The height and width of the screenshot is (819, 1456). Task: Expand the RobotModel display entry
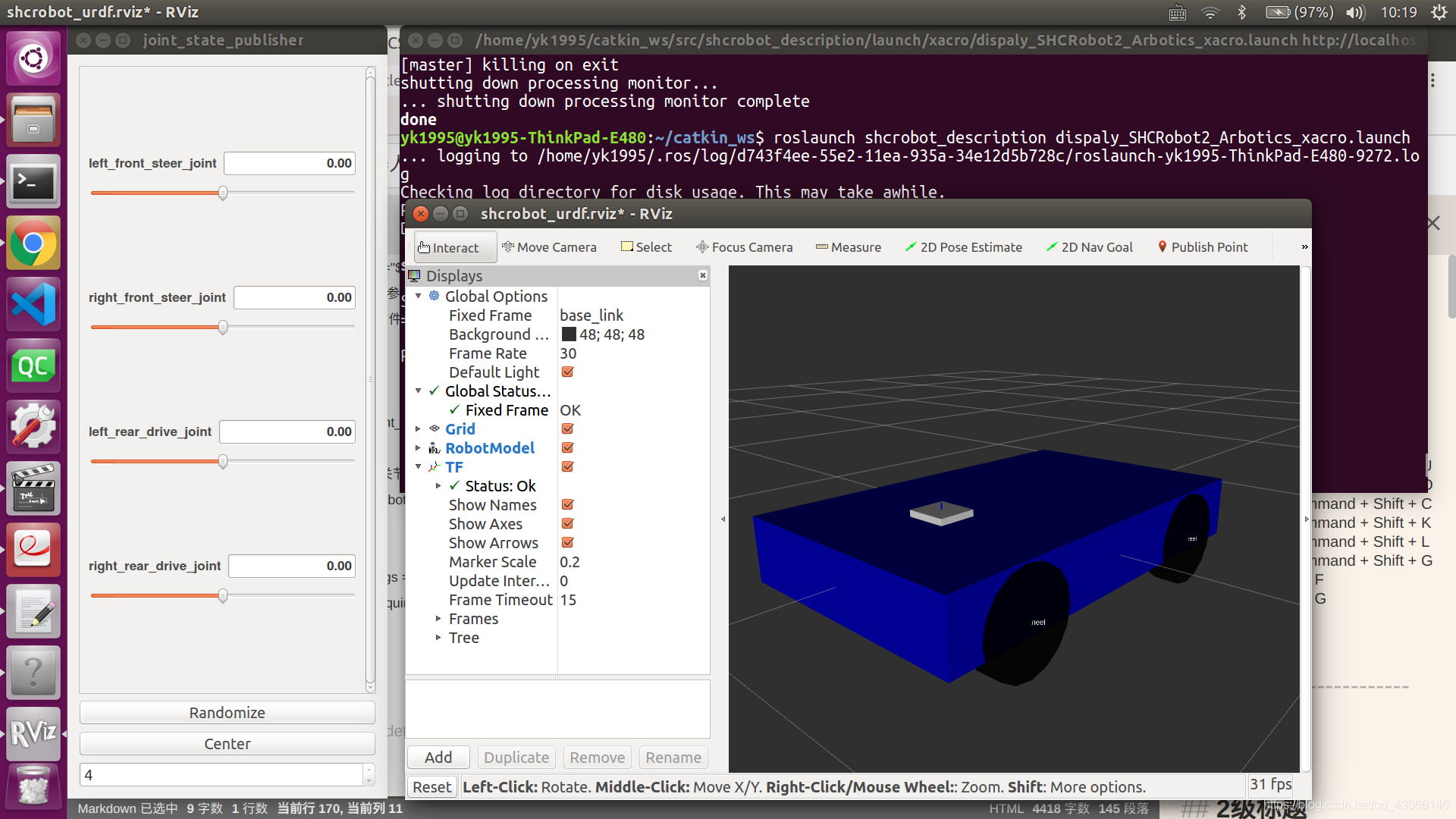coord(419,447)
